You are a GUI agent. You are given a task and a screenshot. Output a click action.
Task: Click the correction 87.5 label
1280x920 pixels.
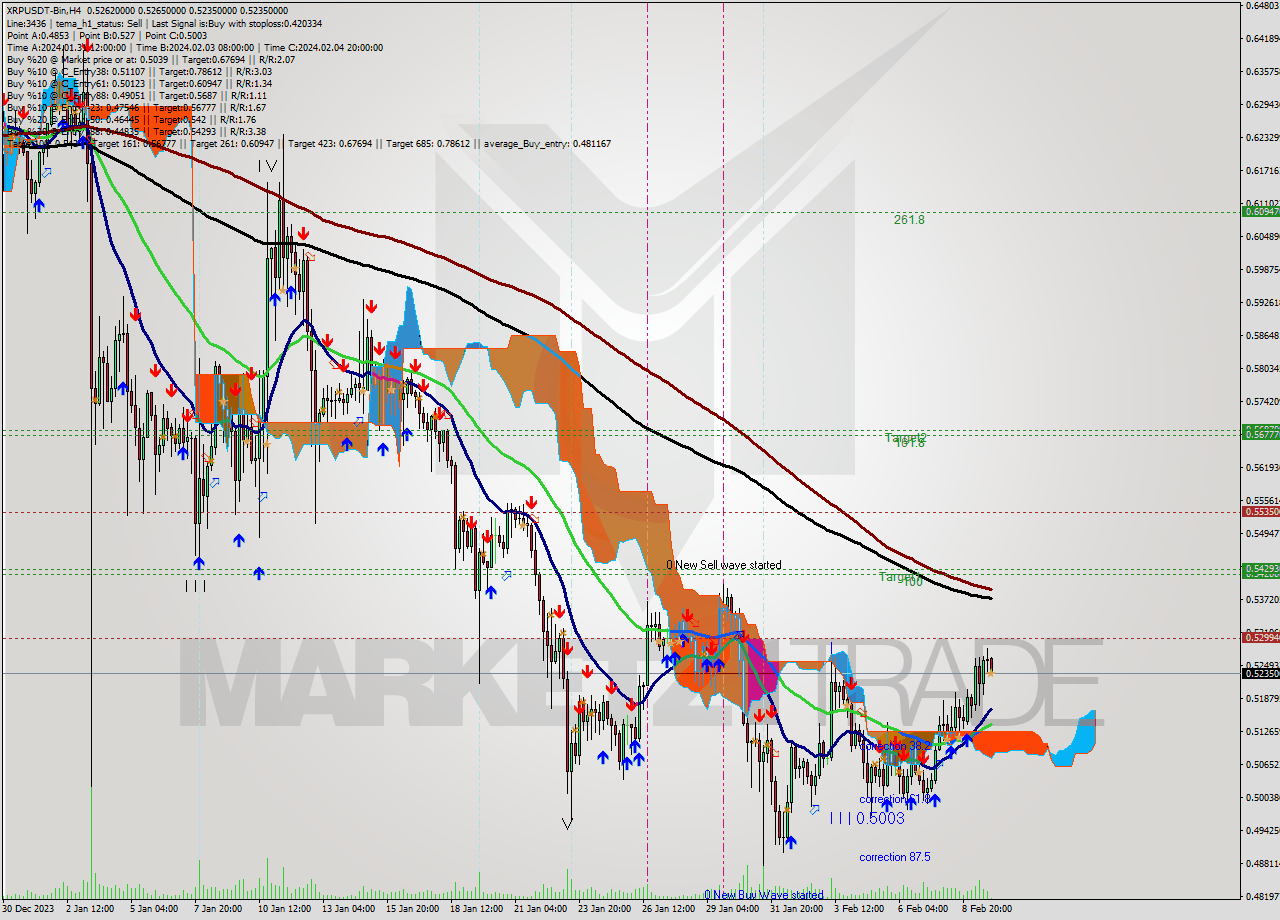point(894,857)
